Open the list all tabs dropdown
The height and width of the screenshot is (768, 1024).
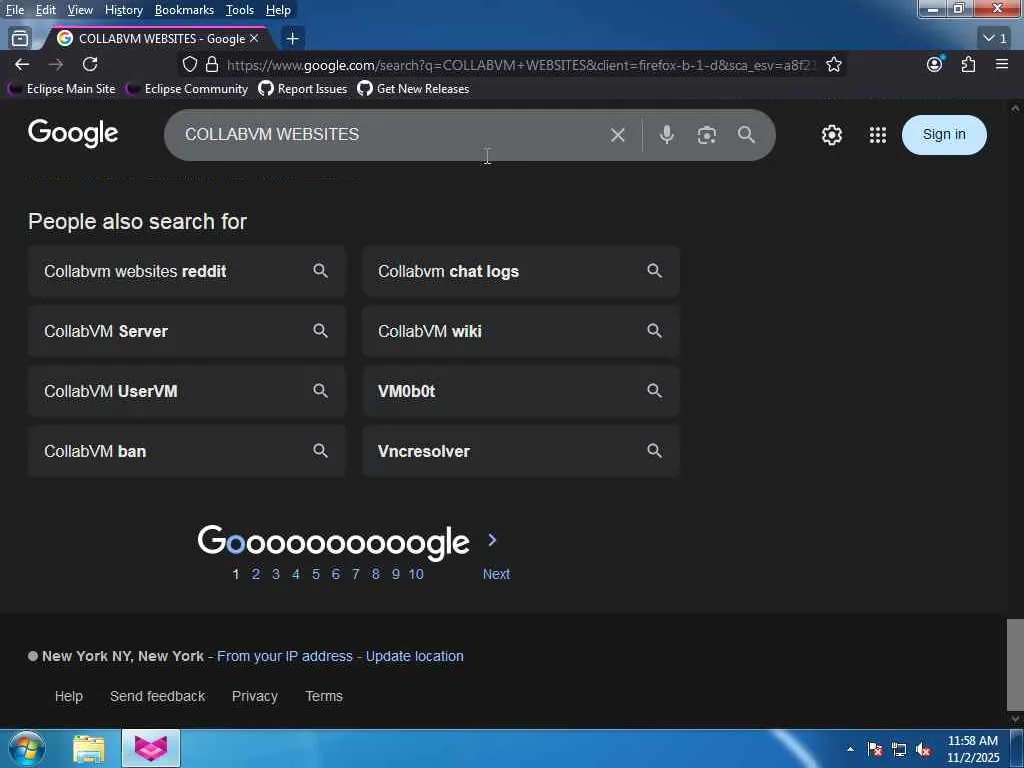(995, 39)
